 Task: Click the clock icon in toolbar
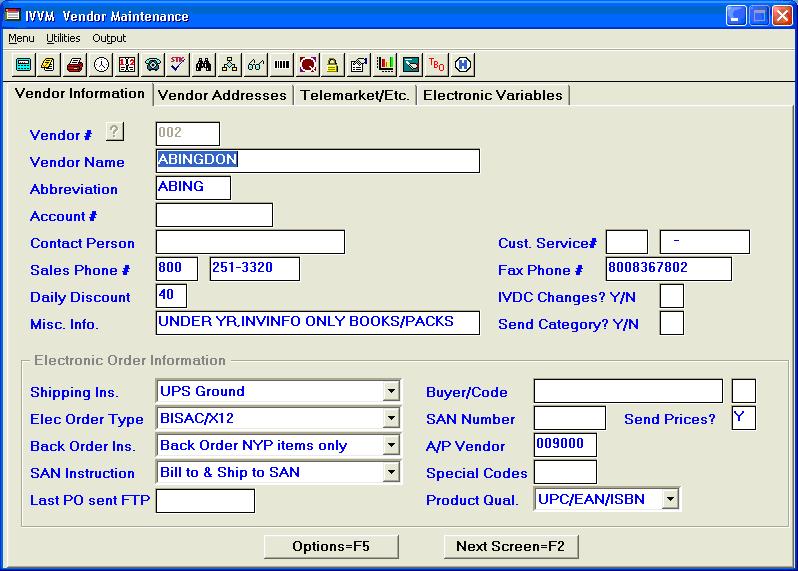[x=101, y=65]
